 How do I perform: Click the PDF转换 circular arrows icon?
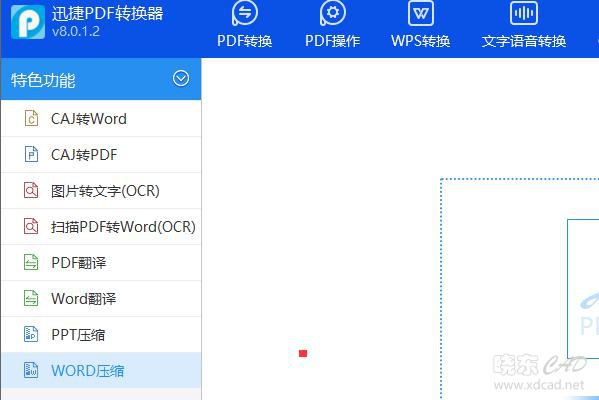[244, 13]
